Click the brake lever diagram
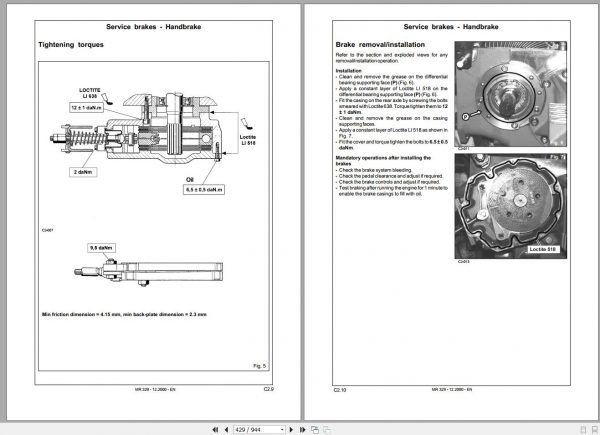The width and height of the screenshot is (600, 435). (x=148, y=272)
